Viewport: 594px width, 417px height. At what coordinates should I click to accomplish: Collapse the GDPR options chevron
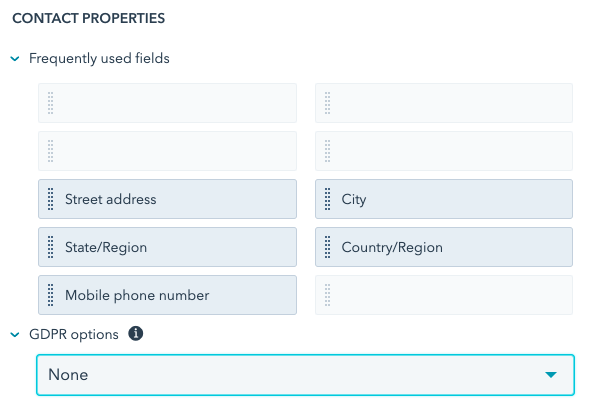tap(15, 334)
